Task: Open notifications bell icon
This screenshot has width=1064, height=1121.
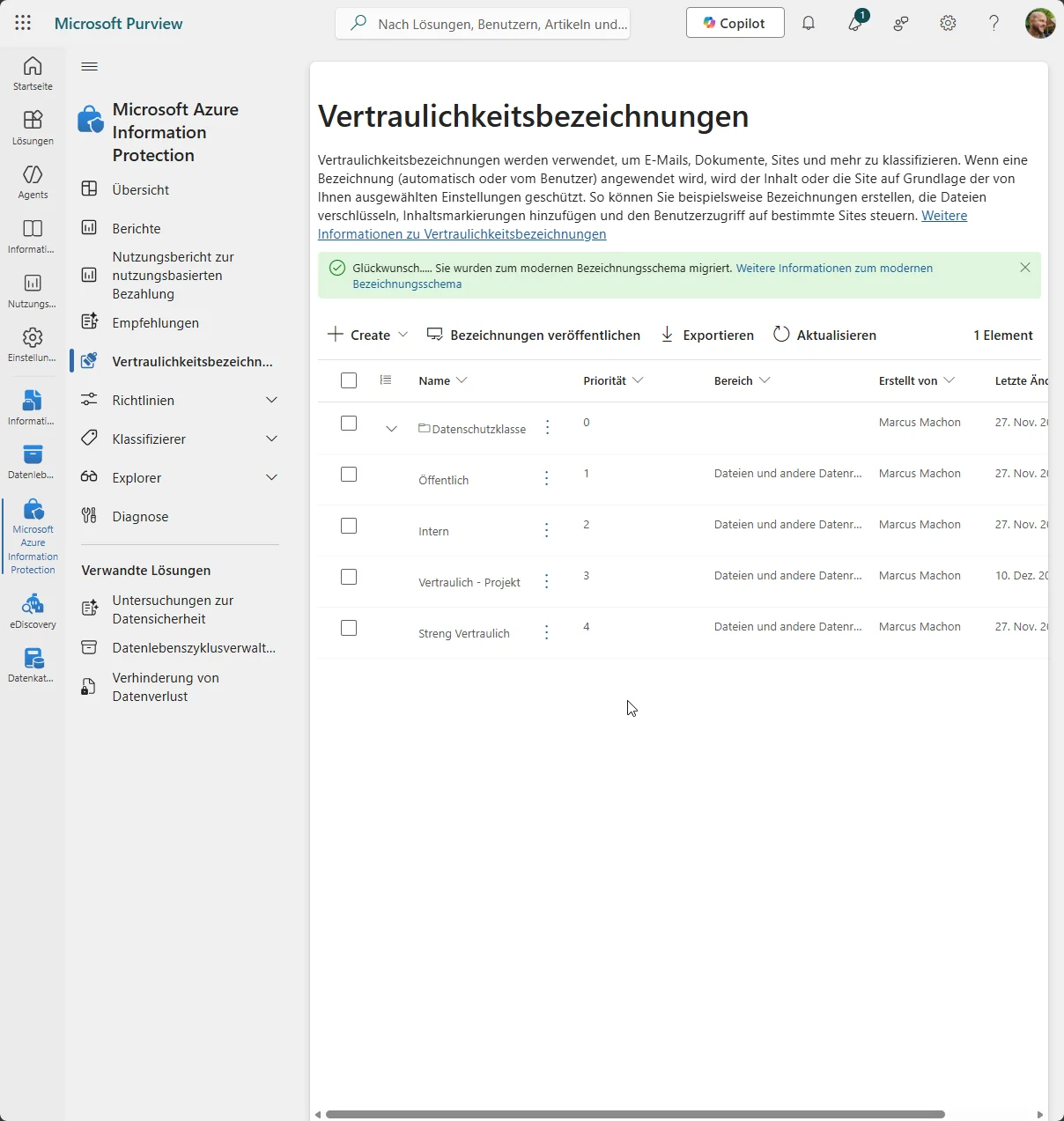Action: pos(809,24)
